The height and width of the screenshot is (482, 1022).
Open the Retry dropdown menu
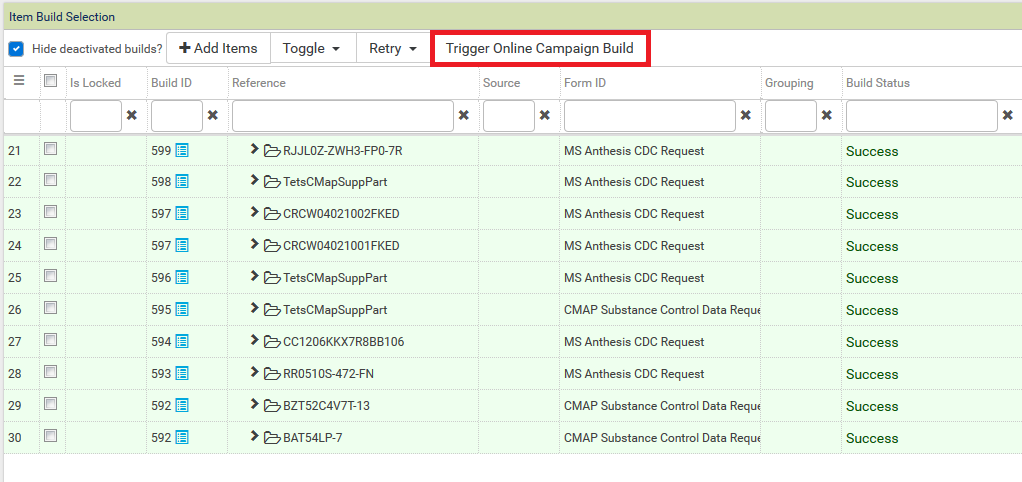click(x=393, y=48)
